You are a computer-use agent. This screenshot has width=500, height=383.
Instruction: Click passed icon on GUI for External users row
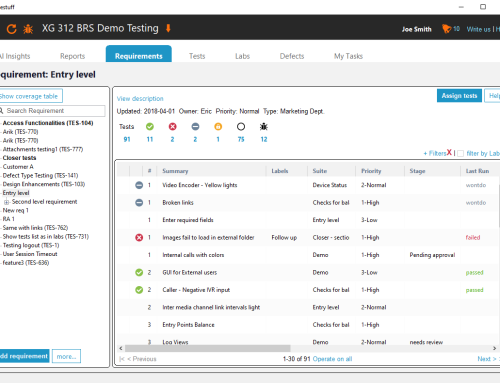(x=139, y=273)
